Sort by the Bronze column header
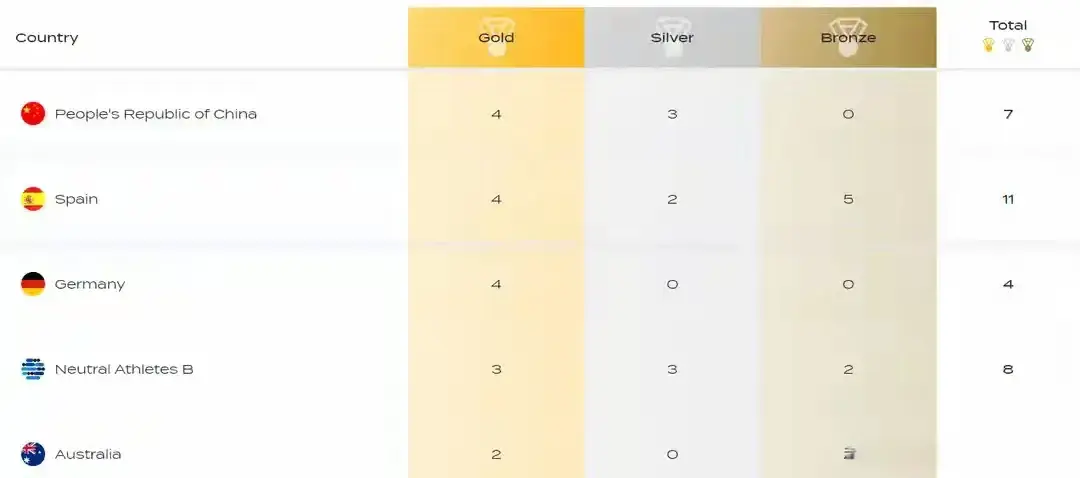The height and width of the screenshot is (478, 1080). [848, 38]
